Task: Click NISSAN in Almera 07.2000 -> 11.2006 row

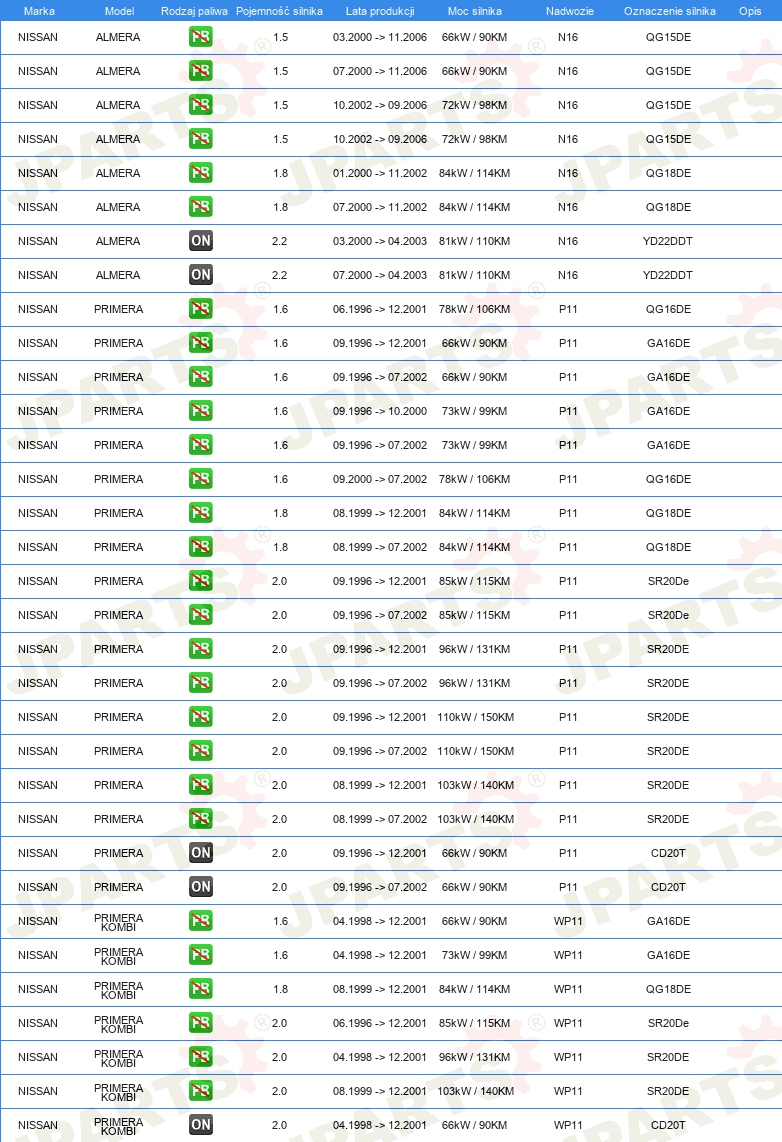Action: [38, 71]
